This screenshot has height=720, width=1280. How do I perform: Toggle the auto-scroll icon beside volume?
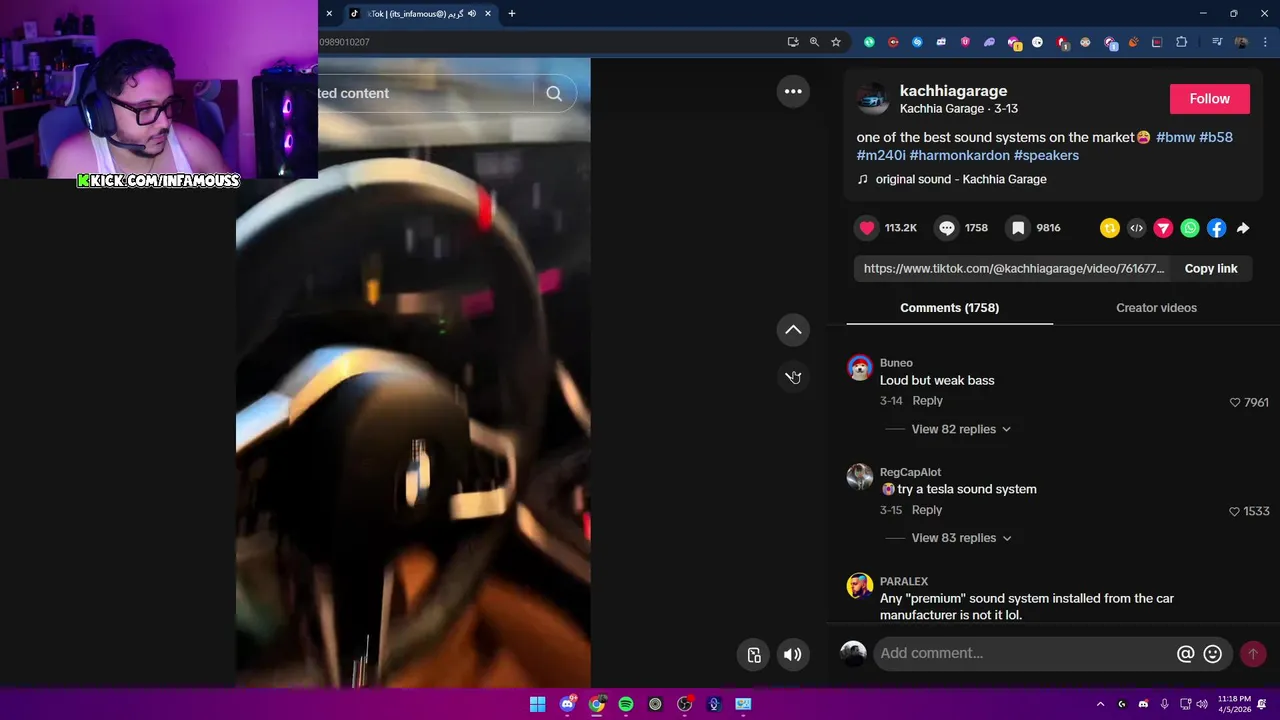[754, 655]
